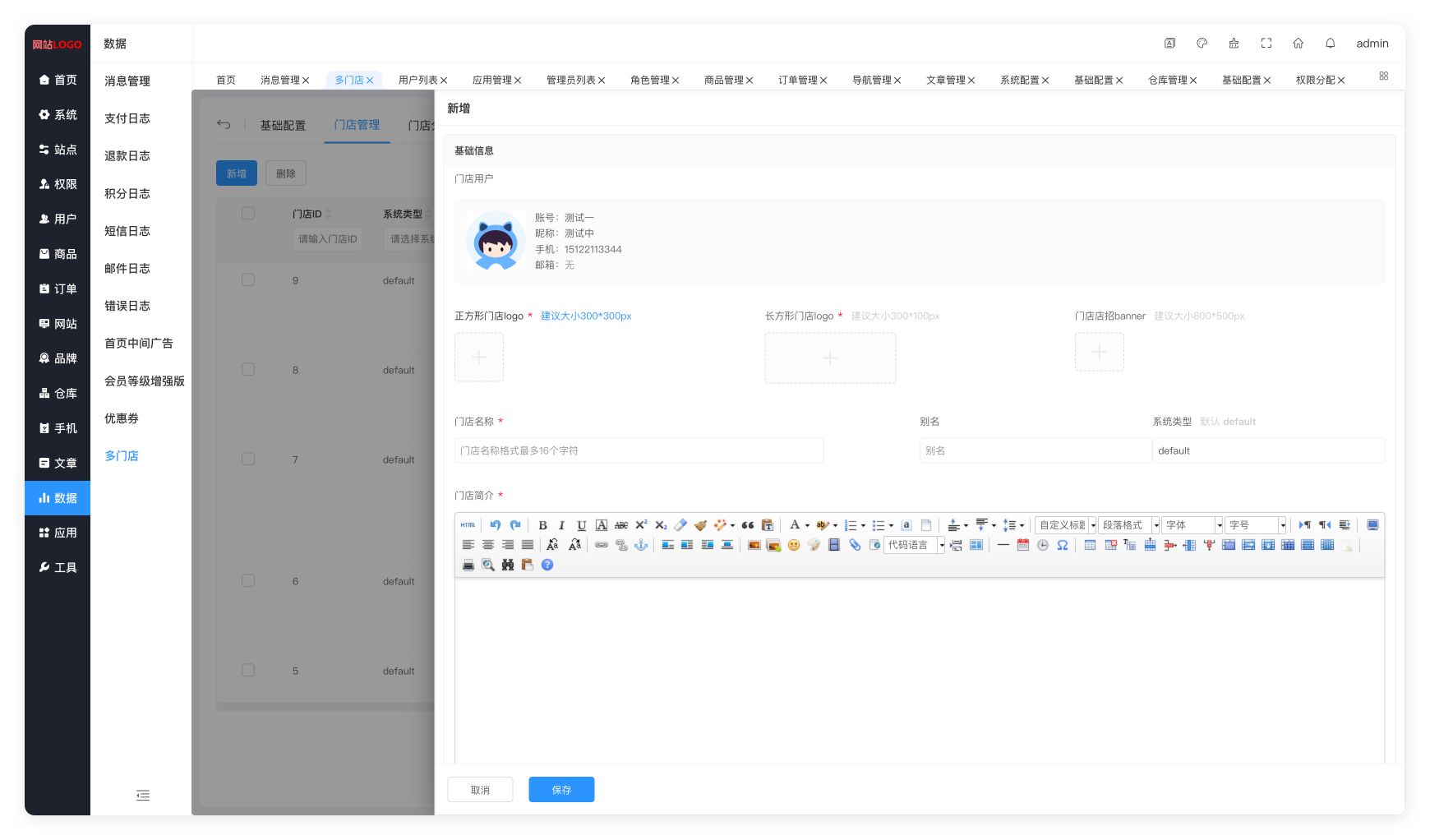Switch editor to HTML source mode
Screen dimensions: 1430x840
pyautogui.click(x=468, y=525)
